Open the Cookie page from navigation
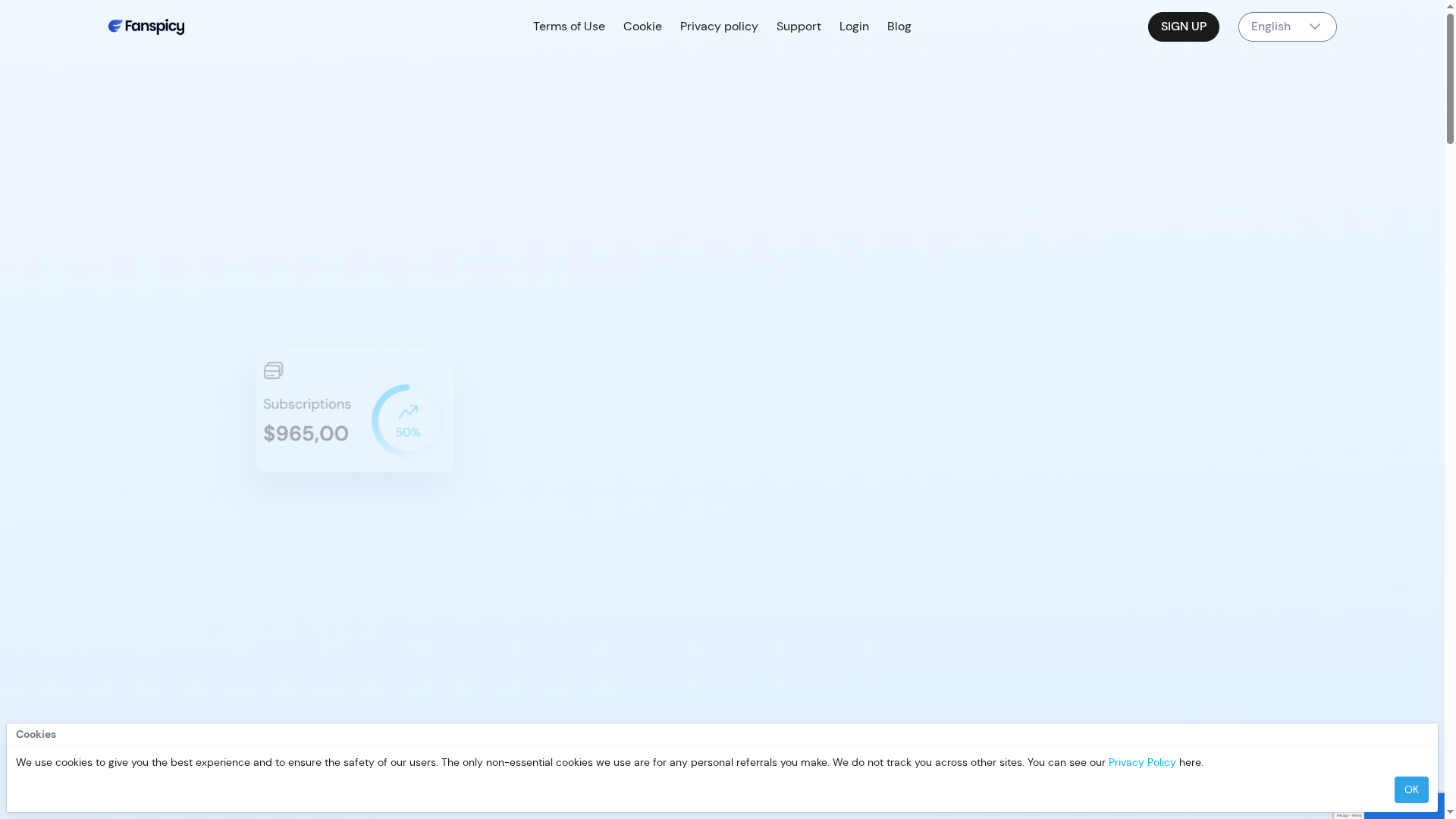 pos(642,27)
